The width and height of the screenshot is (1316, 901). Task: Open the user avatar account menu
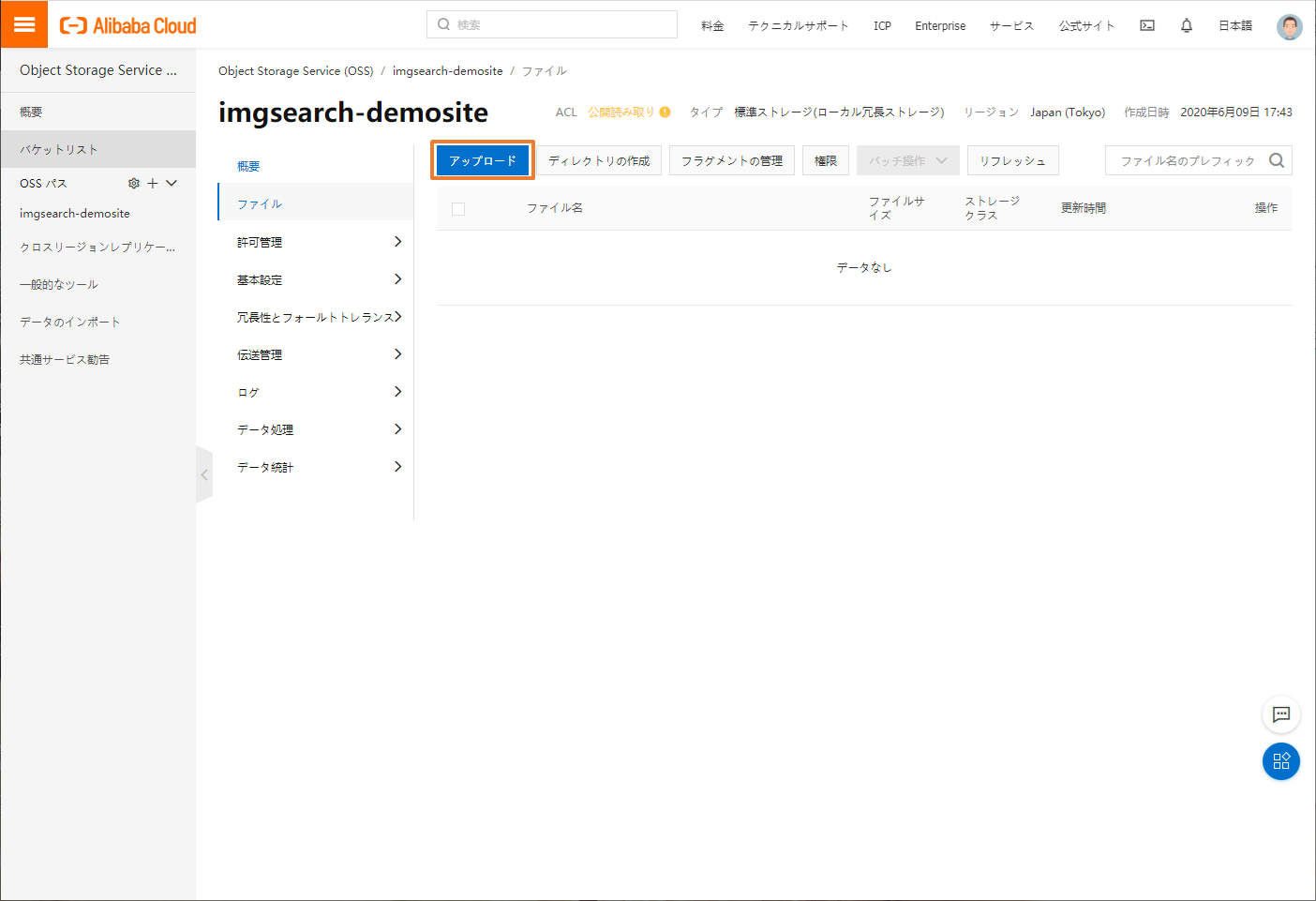[1290, 26]
